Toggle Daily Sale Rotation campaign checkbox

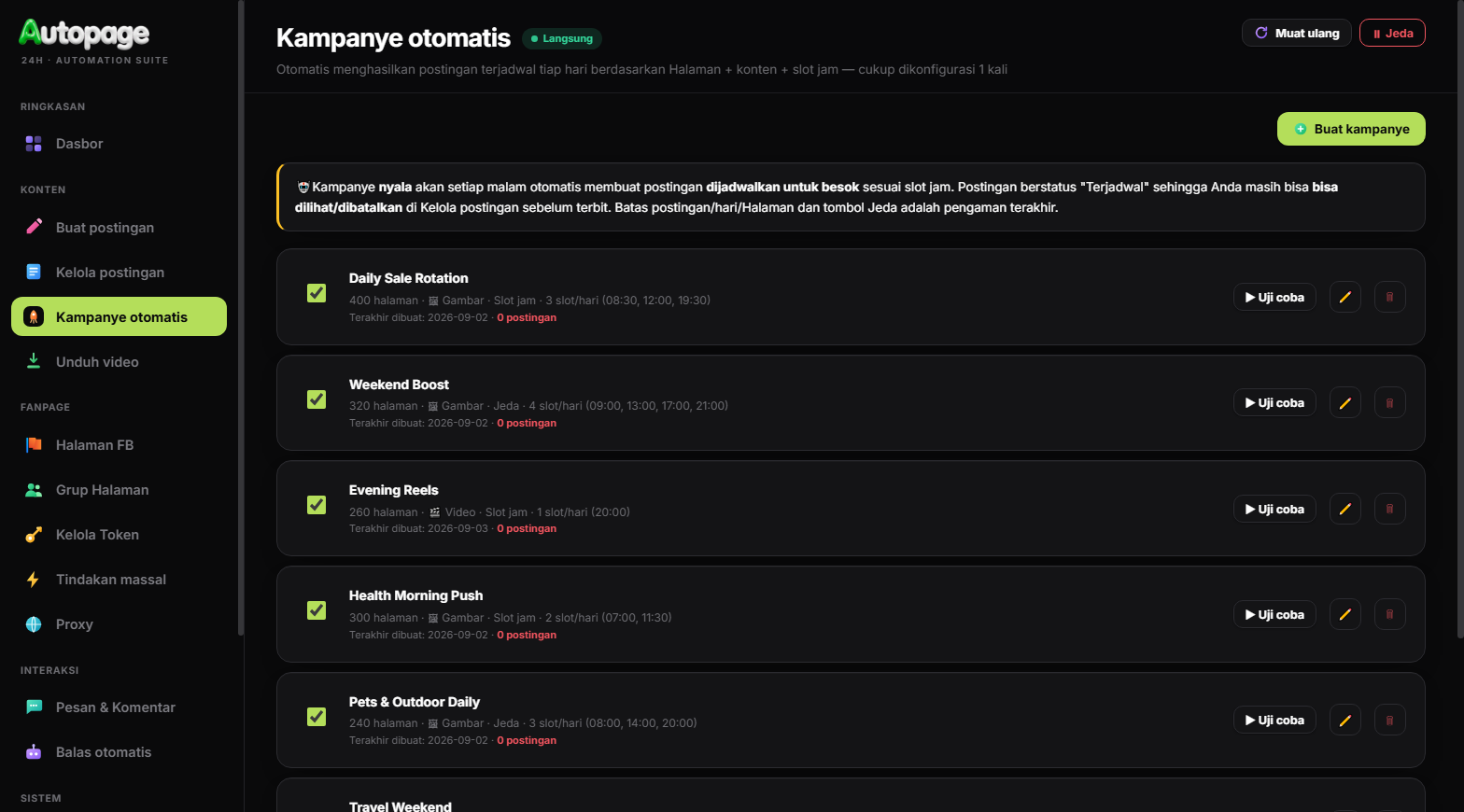pyautogui.click(x=317, y=293)
